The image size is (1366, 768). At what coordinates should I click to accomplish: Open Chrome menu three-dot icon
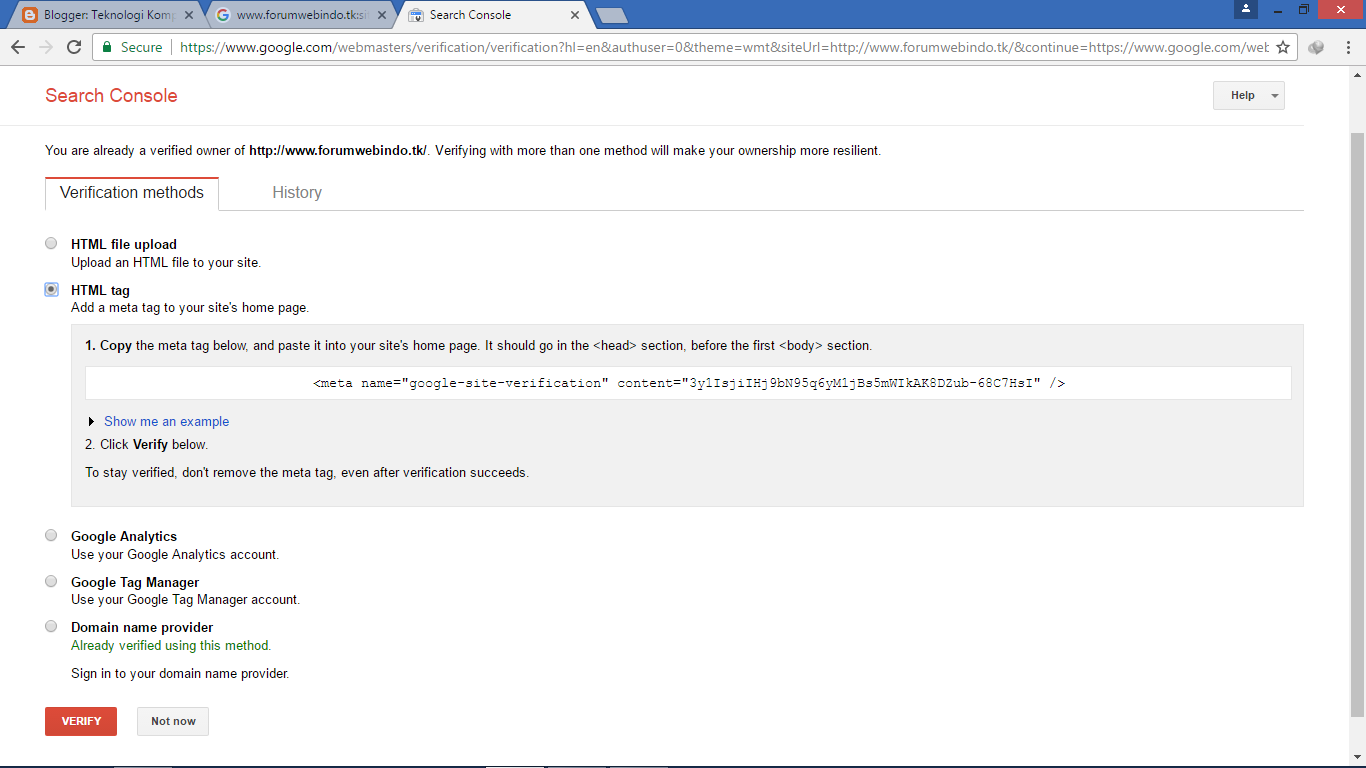[x=1347, y=47]
